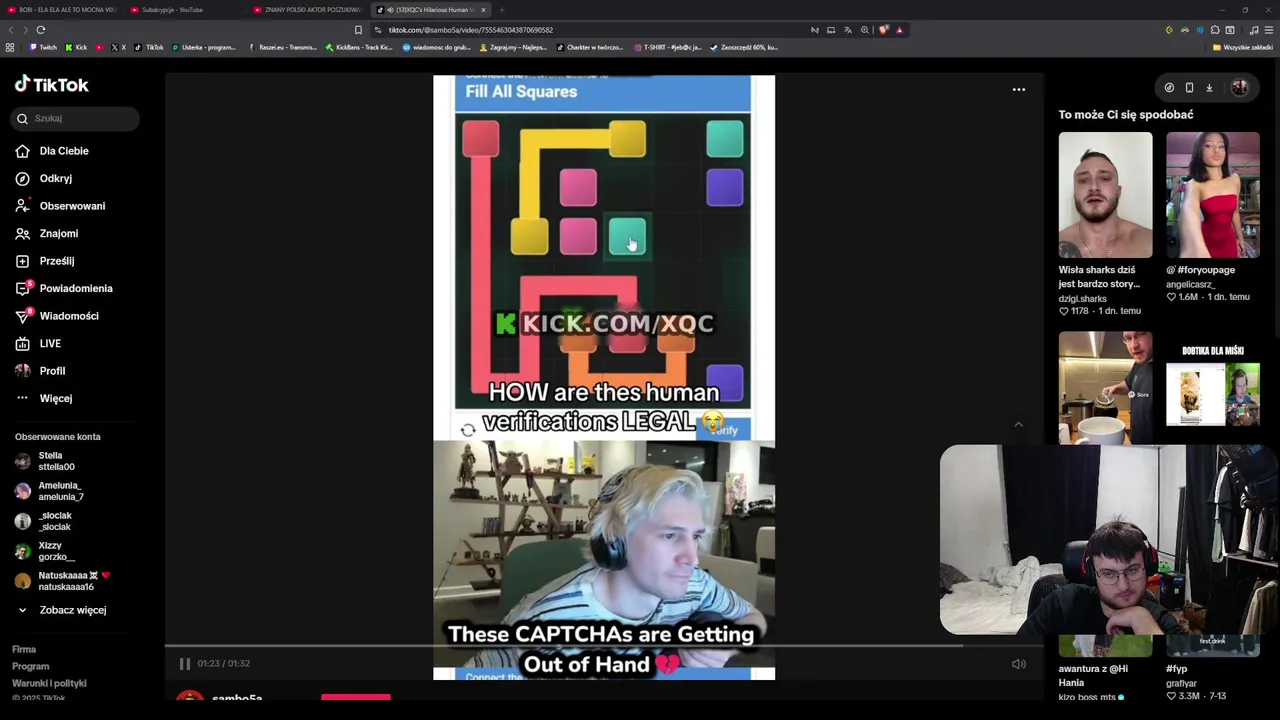Click browser back arrow
1280x720 pixels.
pos(10,30)
